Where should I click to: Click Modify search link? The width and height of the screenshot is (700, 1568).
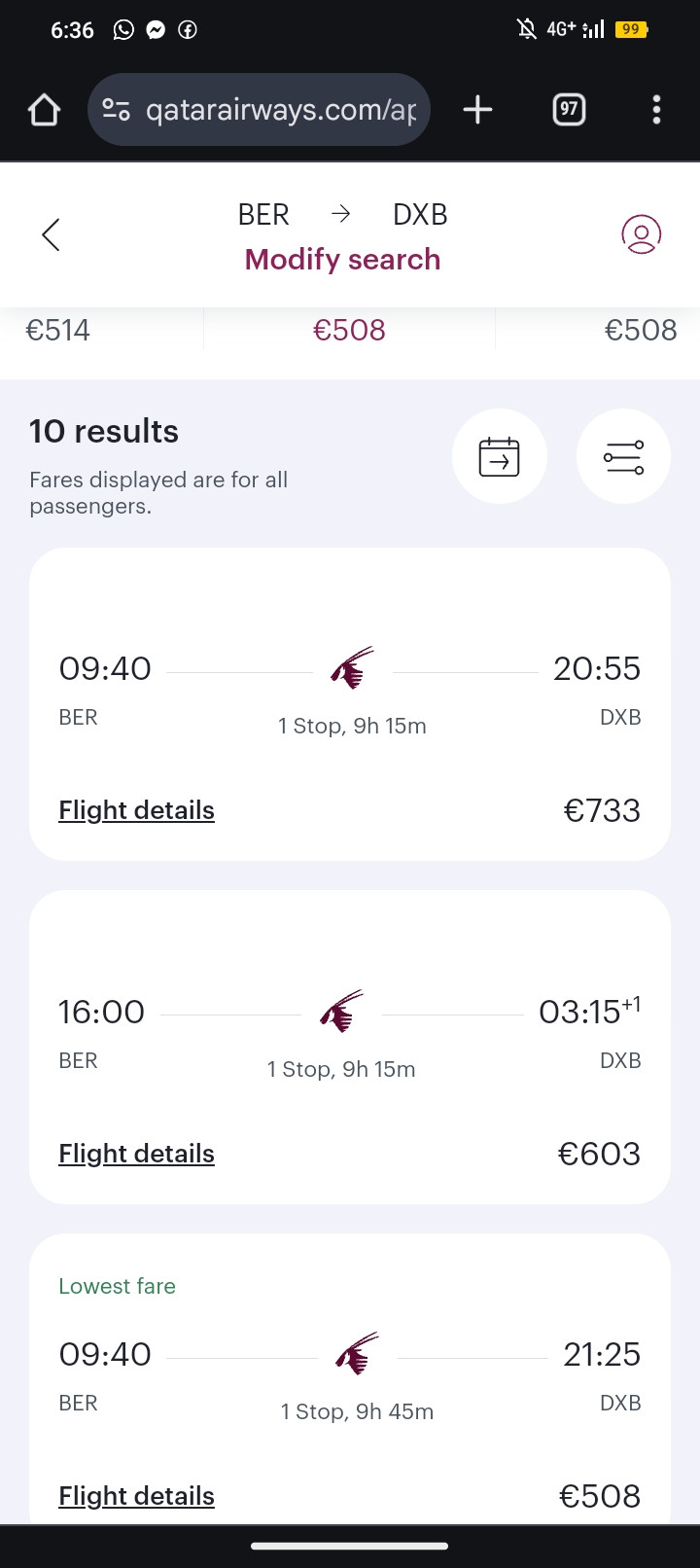(342, 260)
